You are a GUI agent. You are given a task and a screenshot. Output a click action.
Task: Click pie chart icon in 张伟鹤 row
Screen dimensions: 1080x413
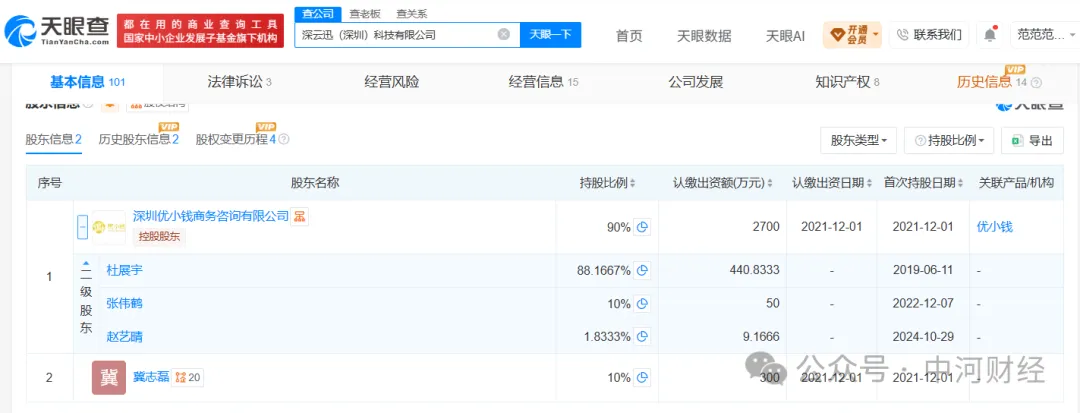tap(643, 304)
